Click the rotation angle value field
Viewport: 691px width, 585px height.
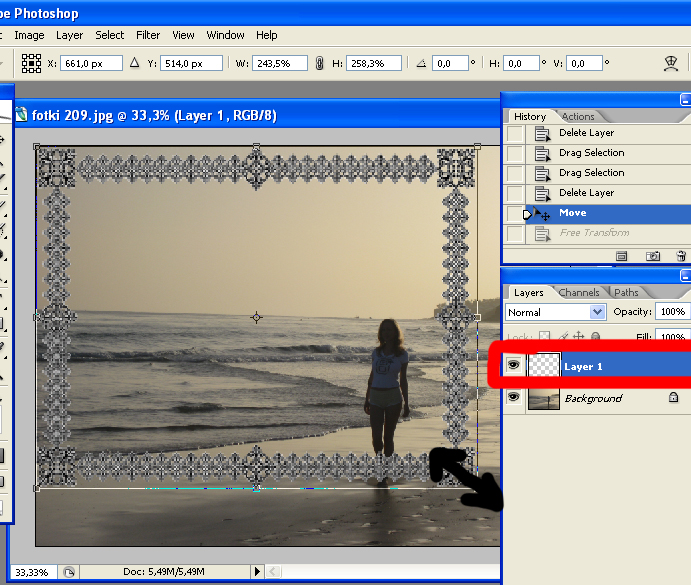point(450,63)
